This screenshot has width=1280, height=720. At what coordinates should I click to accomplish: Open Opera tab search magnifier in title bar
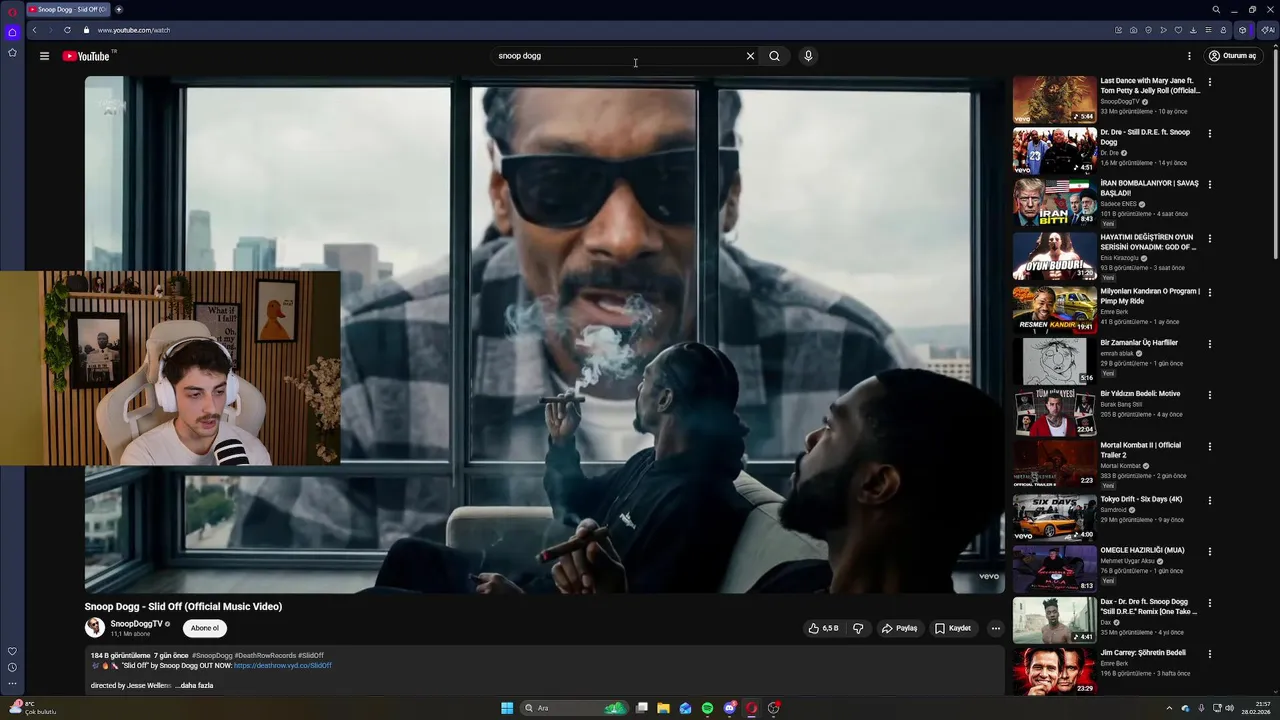coord(1216,9)
